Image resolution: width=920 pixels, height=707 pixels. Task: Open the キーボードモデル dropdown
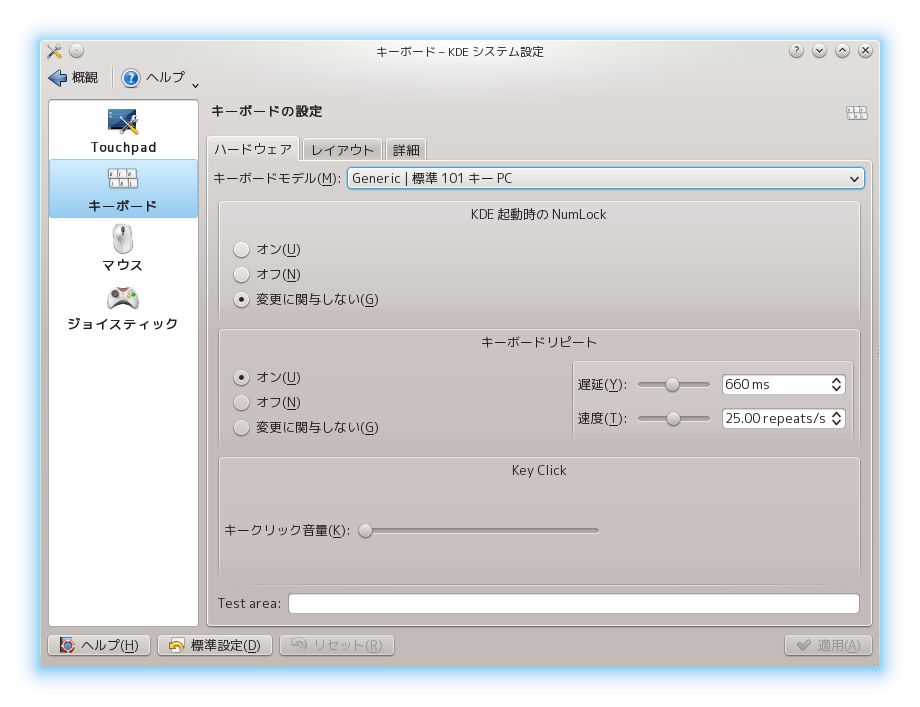click(606, 178)
